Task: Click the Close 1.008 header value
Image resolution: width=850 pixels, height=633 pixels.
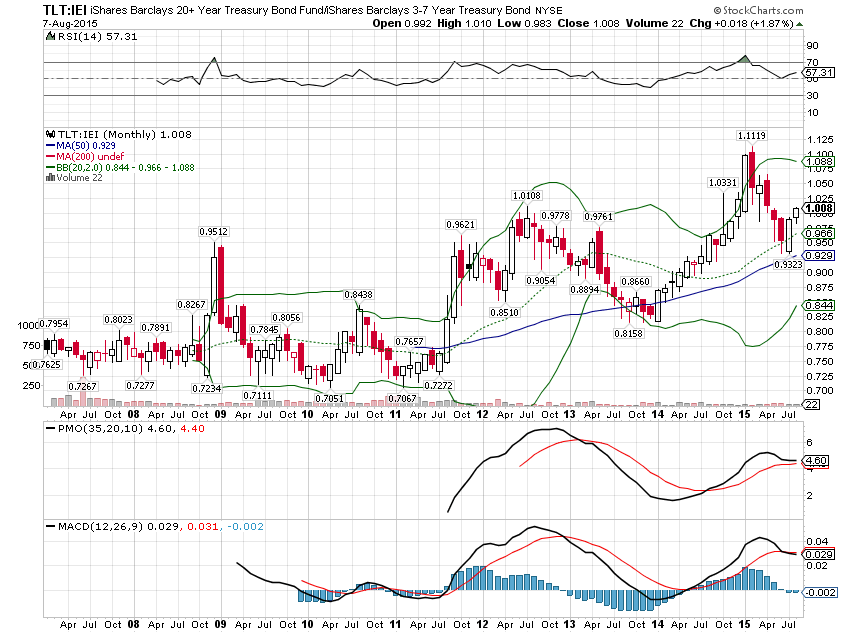Action: click(x=588, y=24)
